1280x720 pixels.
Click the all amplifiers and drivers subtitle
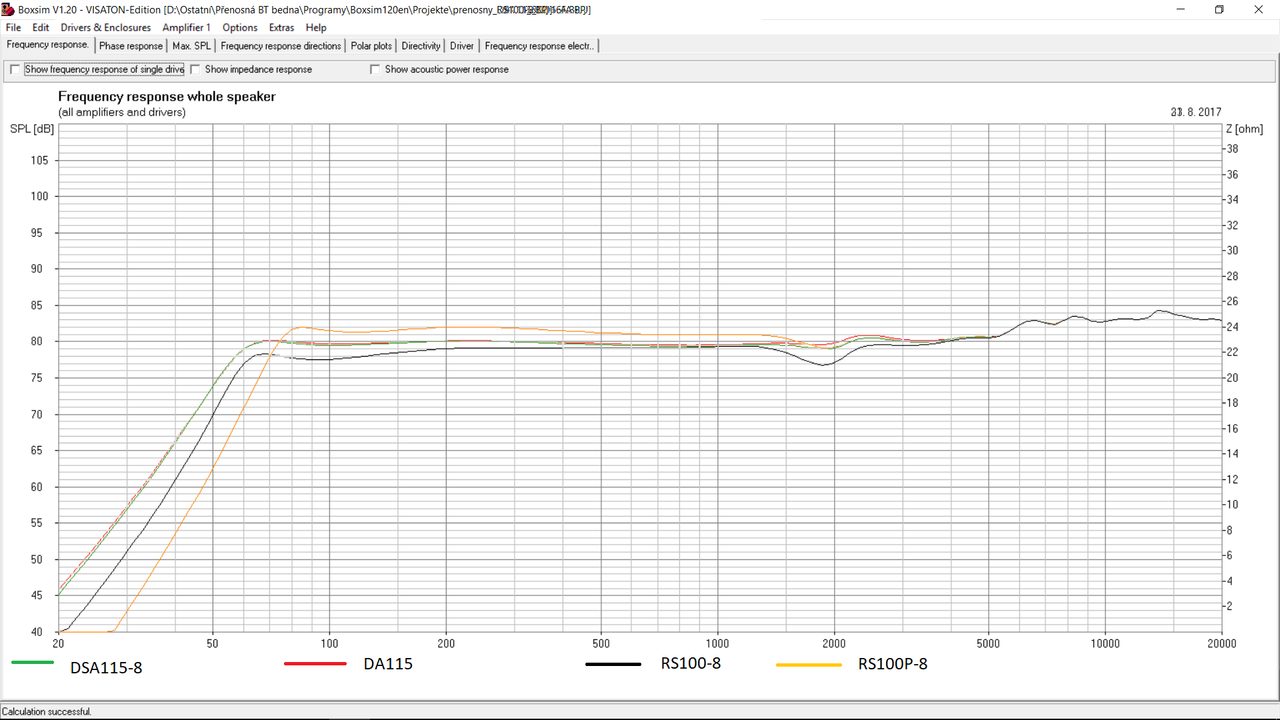click(122, 113)
